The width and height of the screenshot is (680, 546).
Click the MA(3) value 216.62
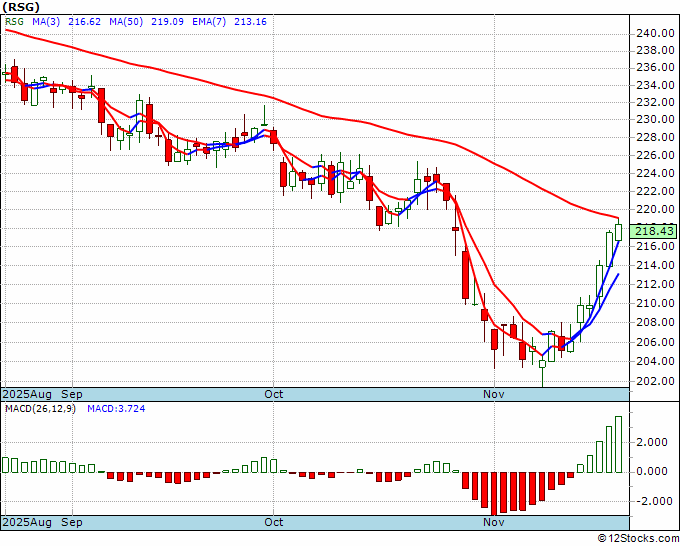[x=85, y=22]
